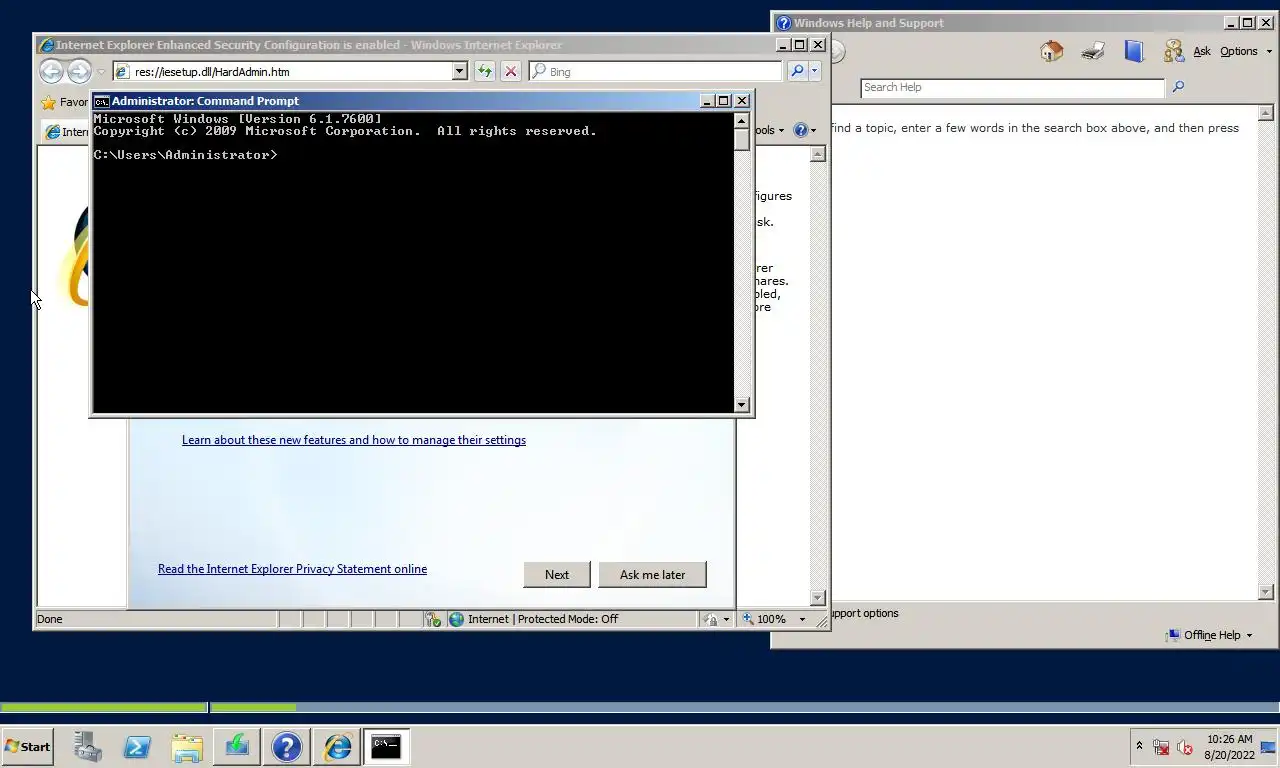Viewport: 1280px width, 768px height.
Task: Click the Print icon in Help and Support
Action: (x=1093, y=51)
